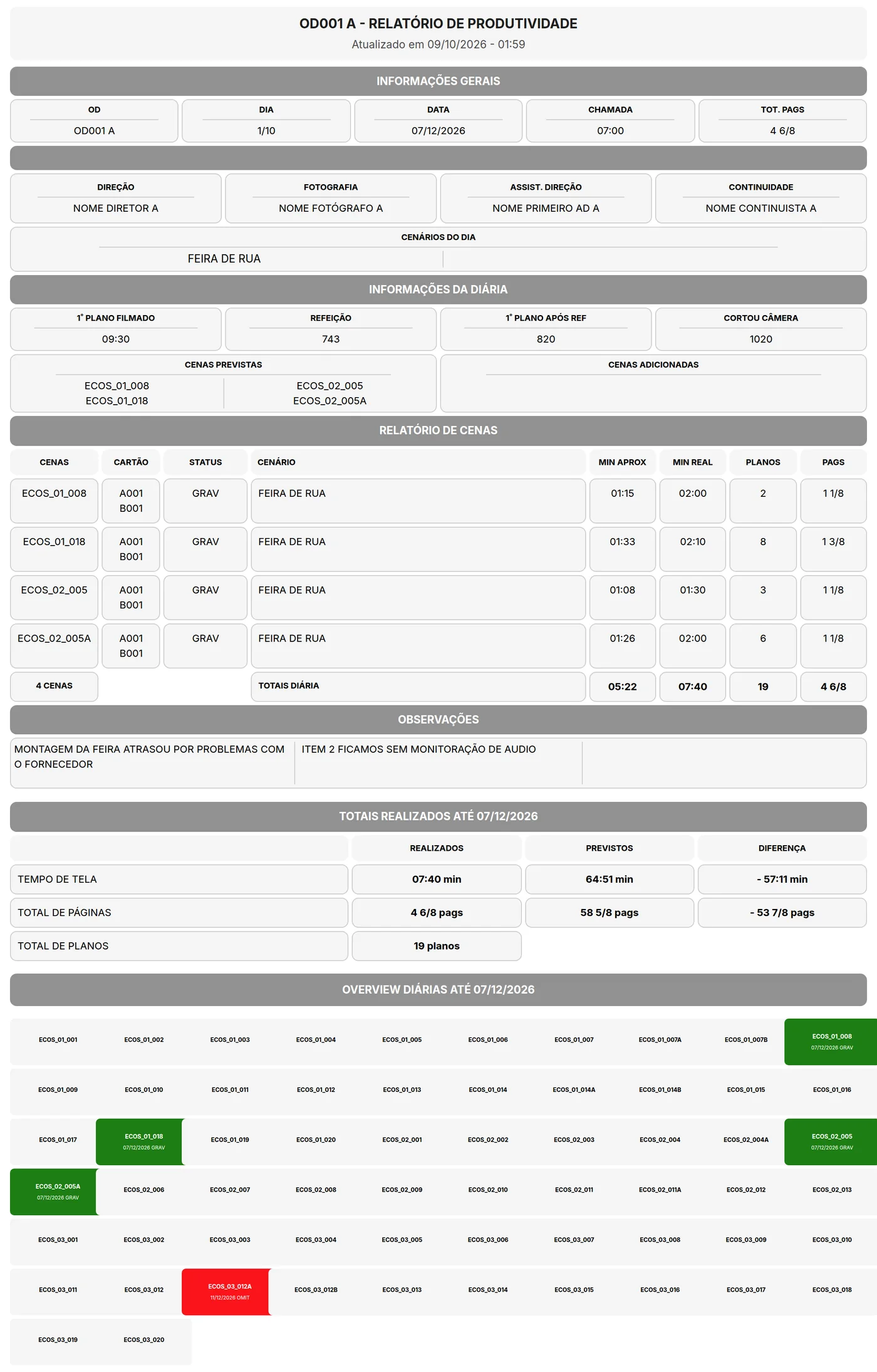Select PLANOS value 8 in ECOS_01_018 row
Image resolution: width=877 pixels, height=1372 pixels.
763,549
